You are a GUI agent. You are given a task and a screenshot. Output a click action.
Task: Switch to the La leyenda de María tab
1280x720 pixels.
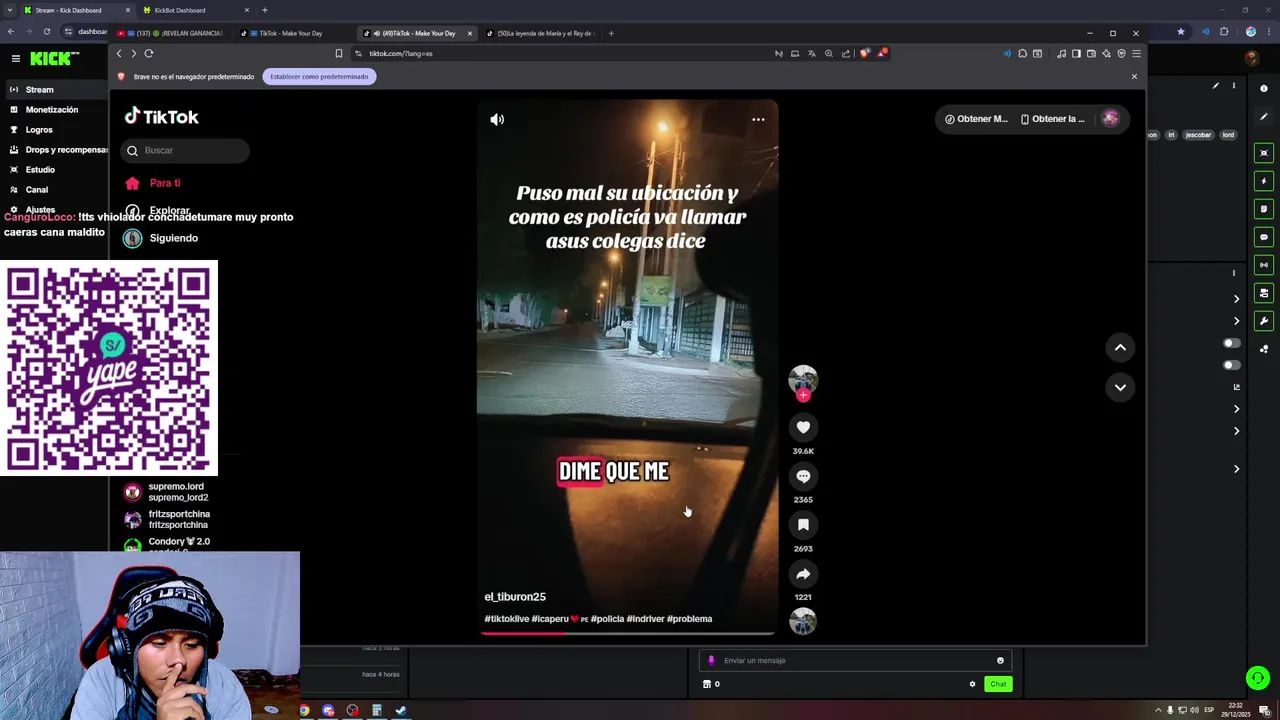(x=540, y=33)
